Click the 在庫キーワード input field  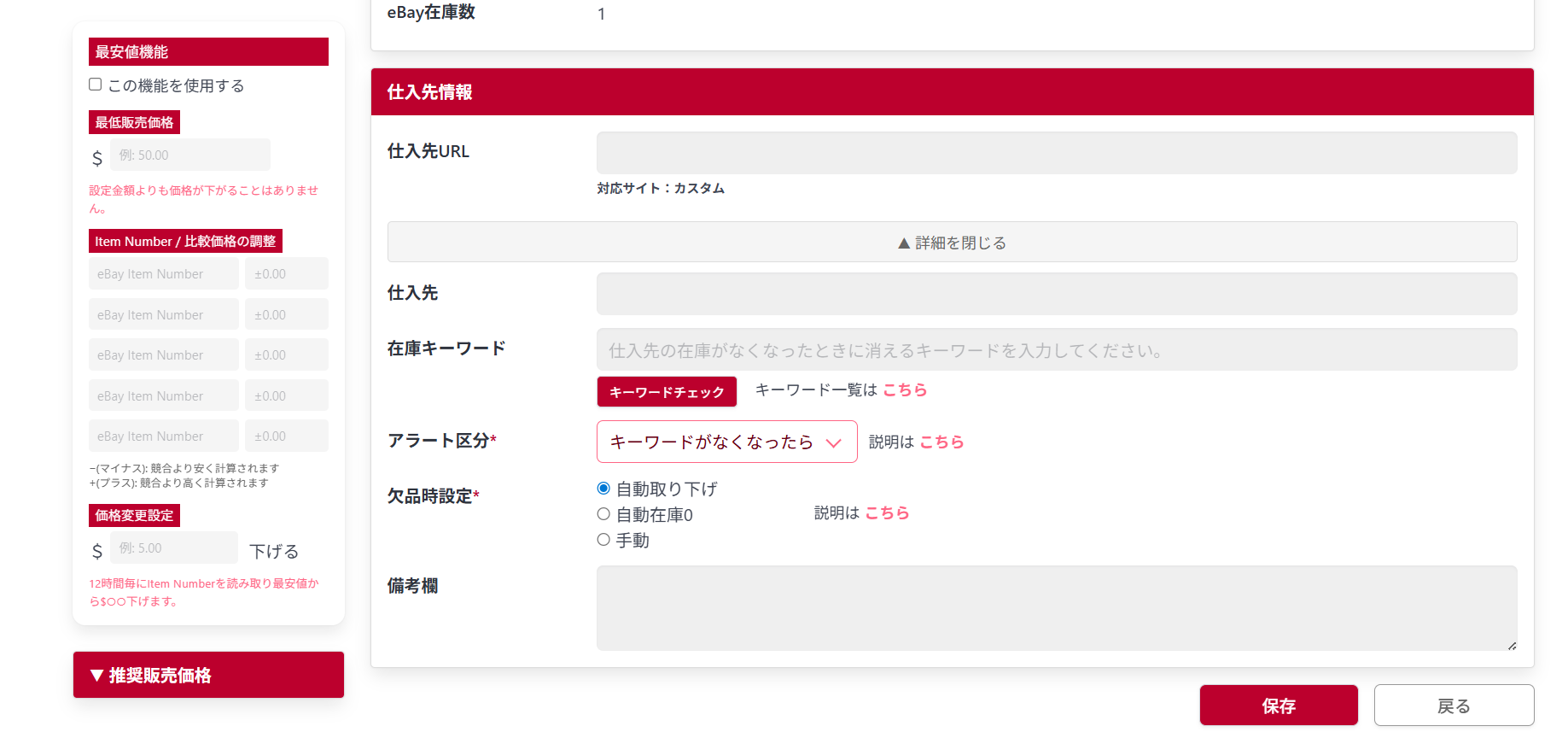point(1056,350)
